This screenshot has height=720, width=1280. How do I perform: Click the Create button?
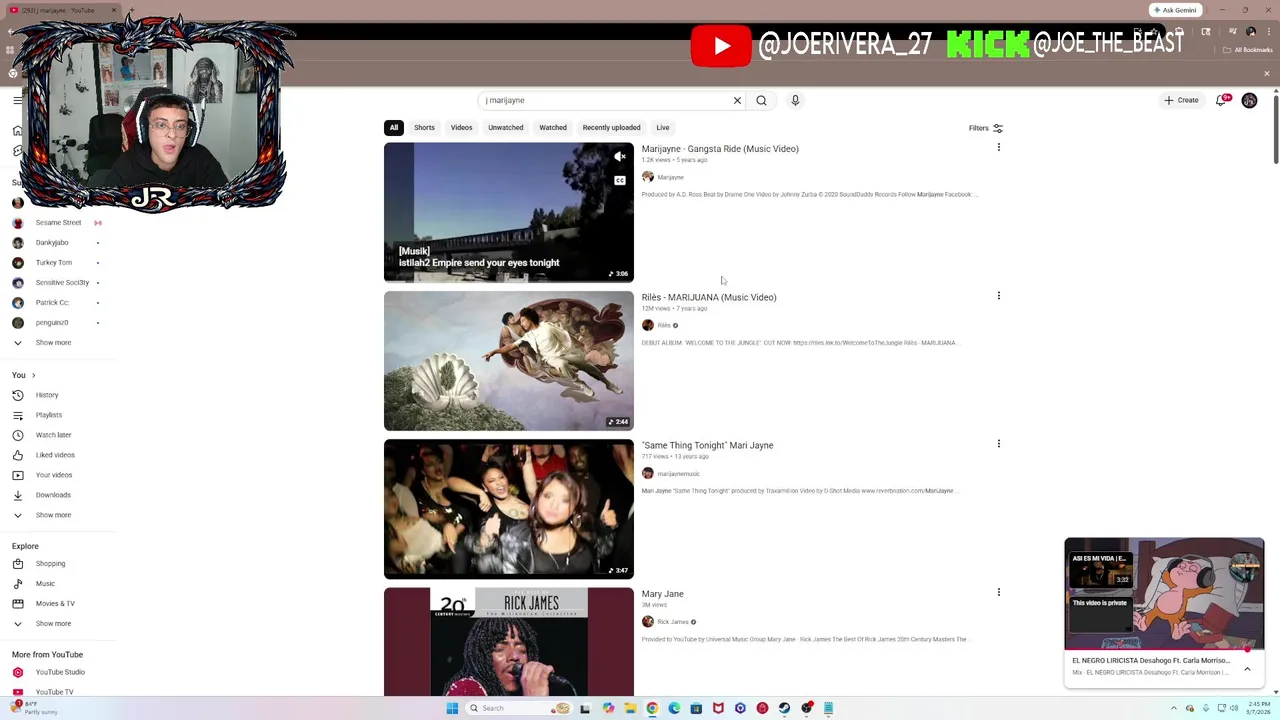tap(1181, 100)
